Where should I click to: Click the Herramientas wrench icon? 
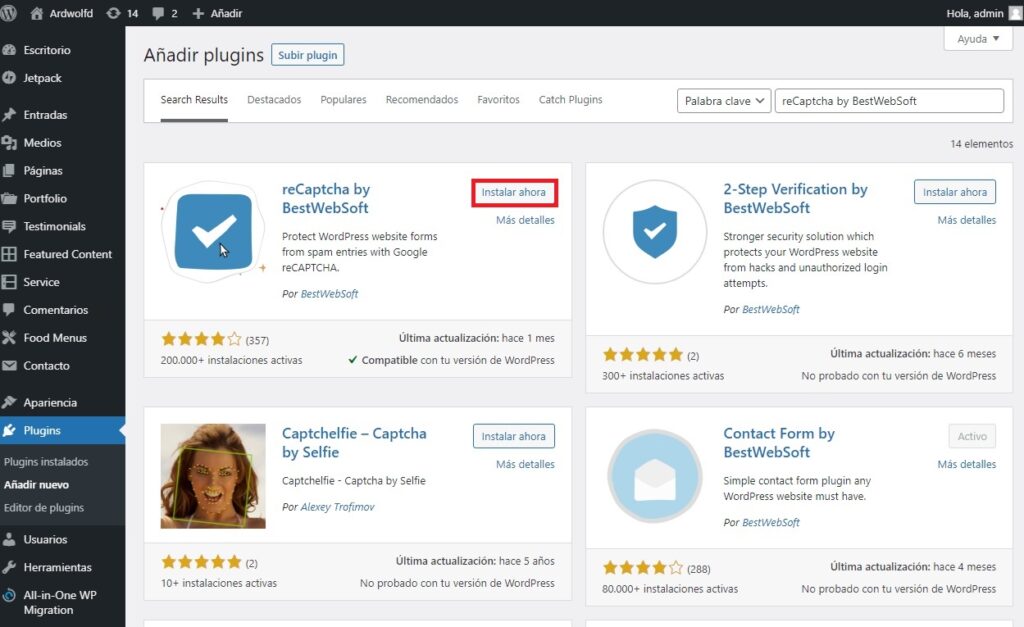pos(8,567)
